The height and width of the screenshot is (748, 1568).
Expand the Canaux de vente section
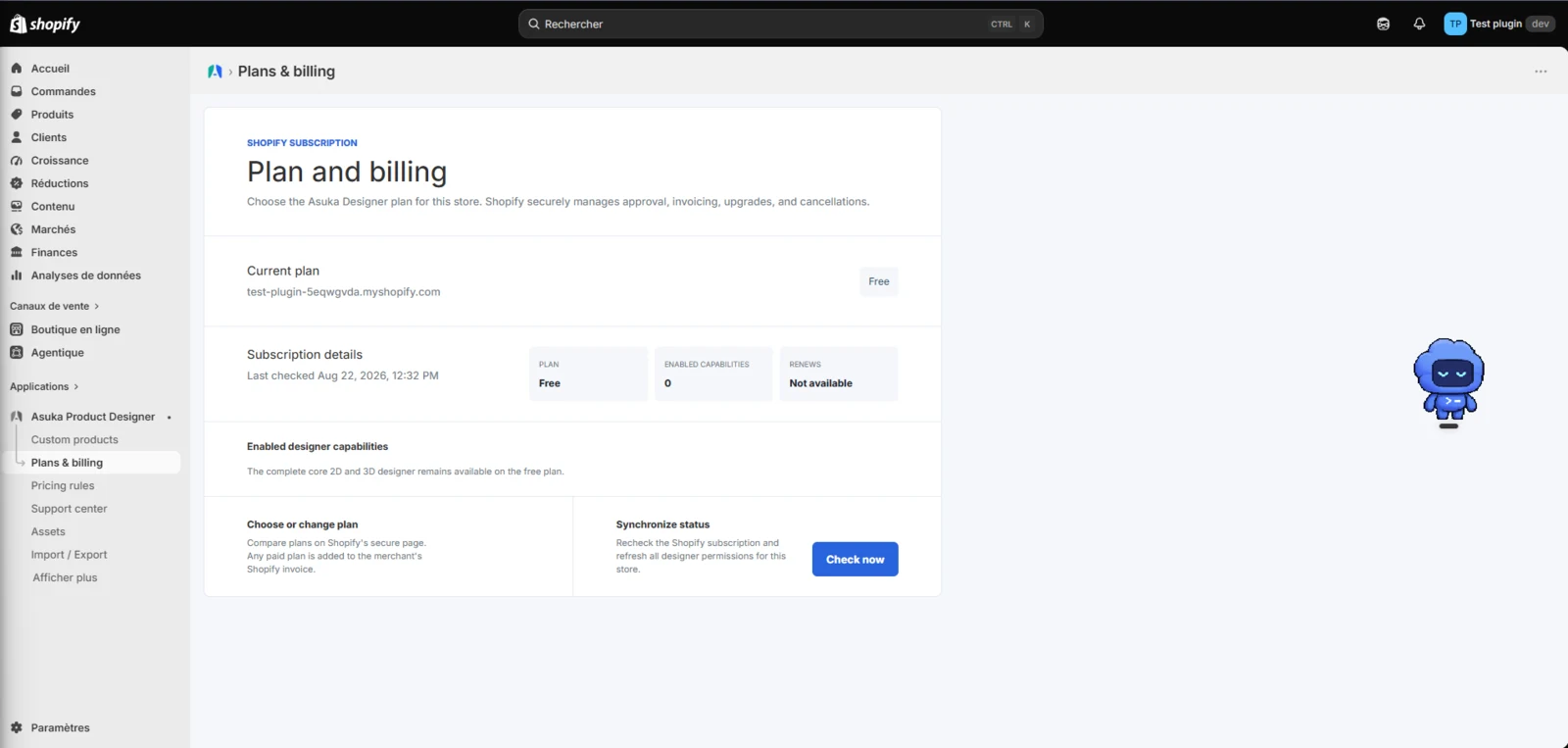point(54,306)
